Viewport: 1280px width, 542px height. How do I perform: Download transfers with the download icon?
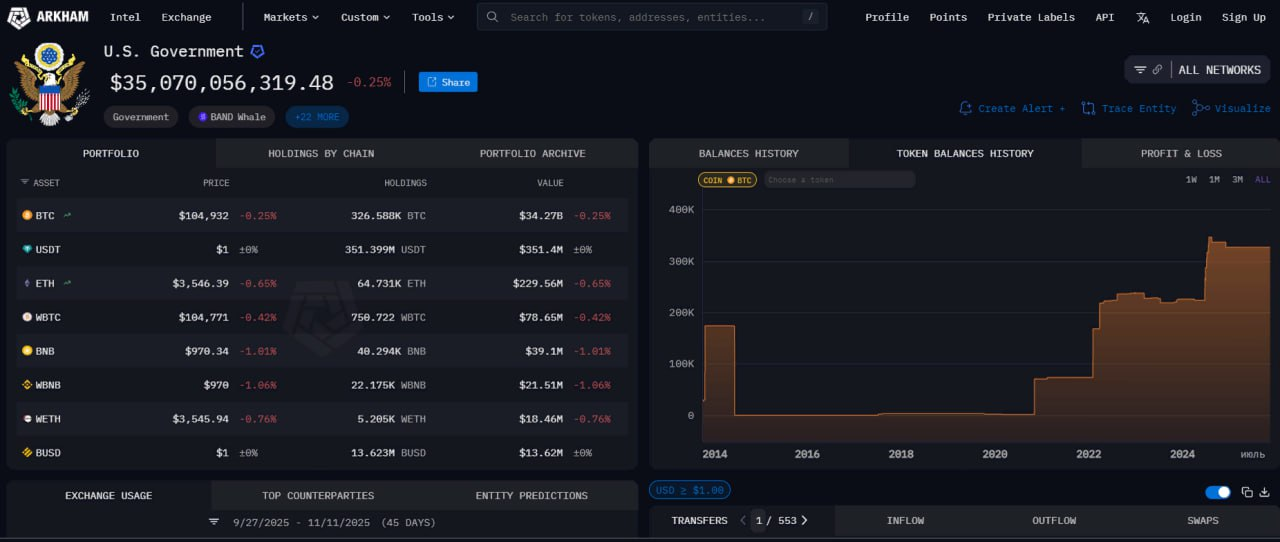tap(1264, 492)
